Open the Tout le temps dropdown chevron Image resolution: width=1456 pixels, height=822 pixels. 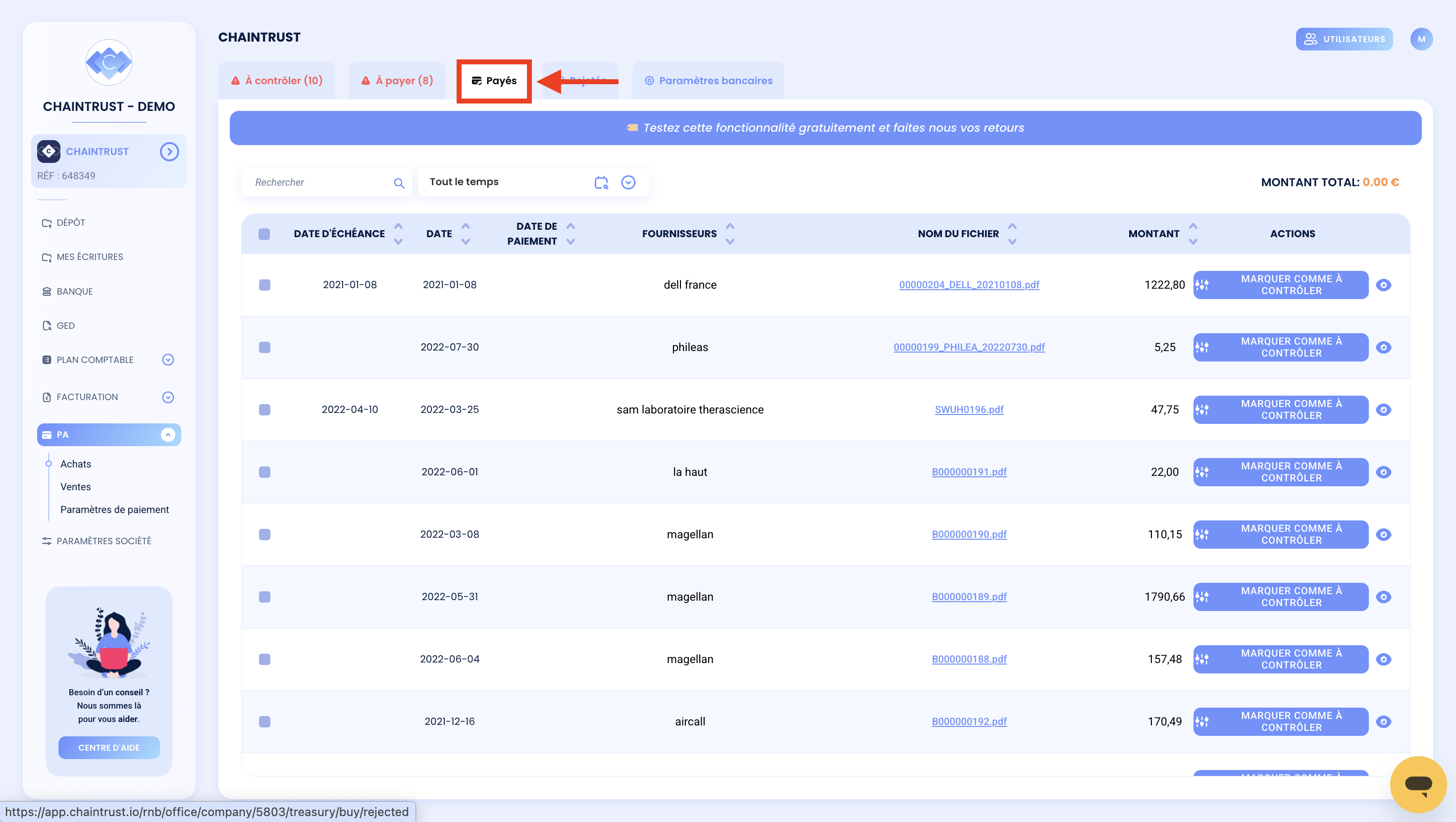(628, 182)
